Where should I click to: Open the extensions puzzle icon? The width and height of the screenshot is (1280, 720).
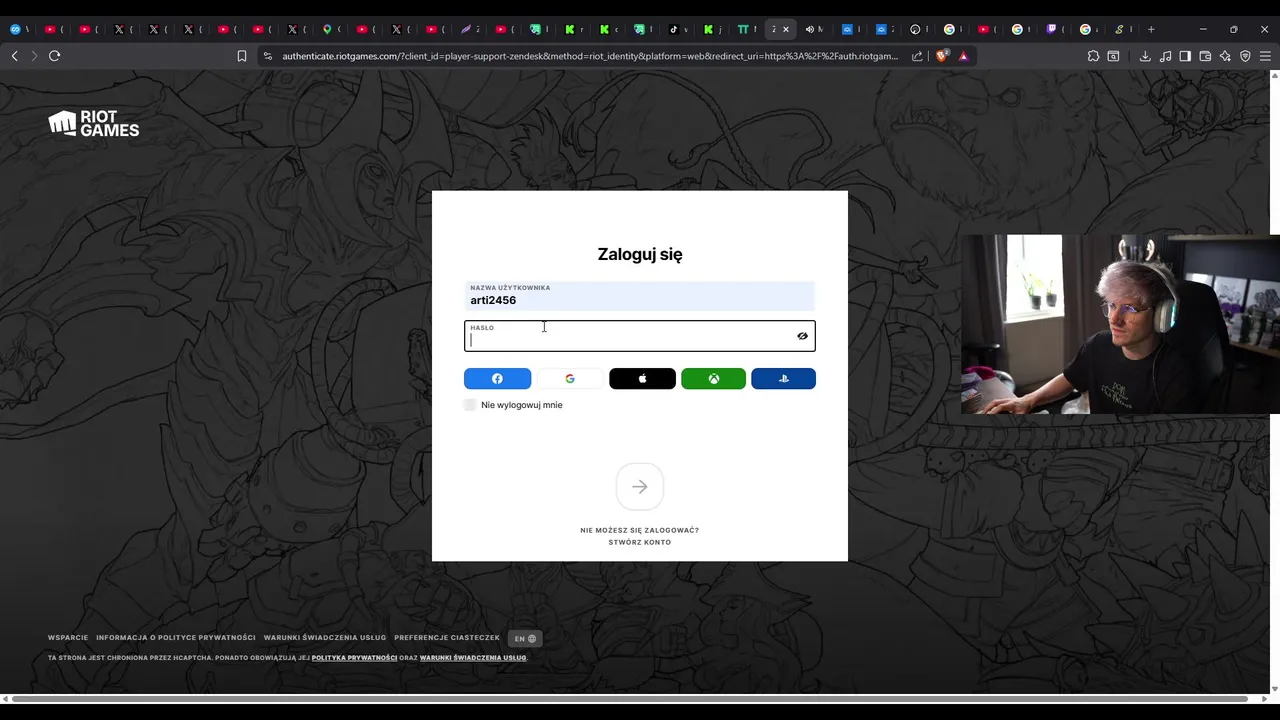click(1093, 56)
